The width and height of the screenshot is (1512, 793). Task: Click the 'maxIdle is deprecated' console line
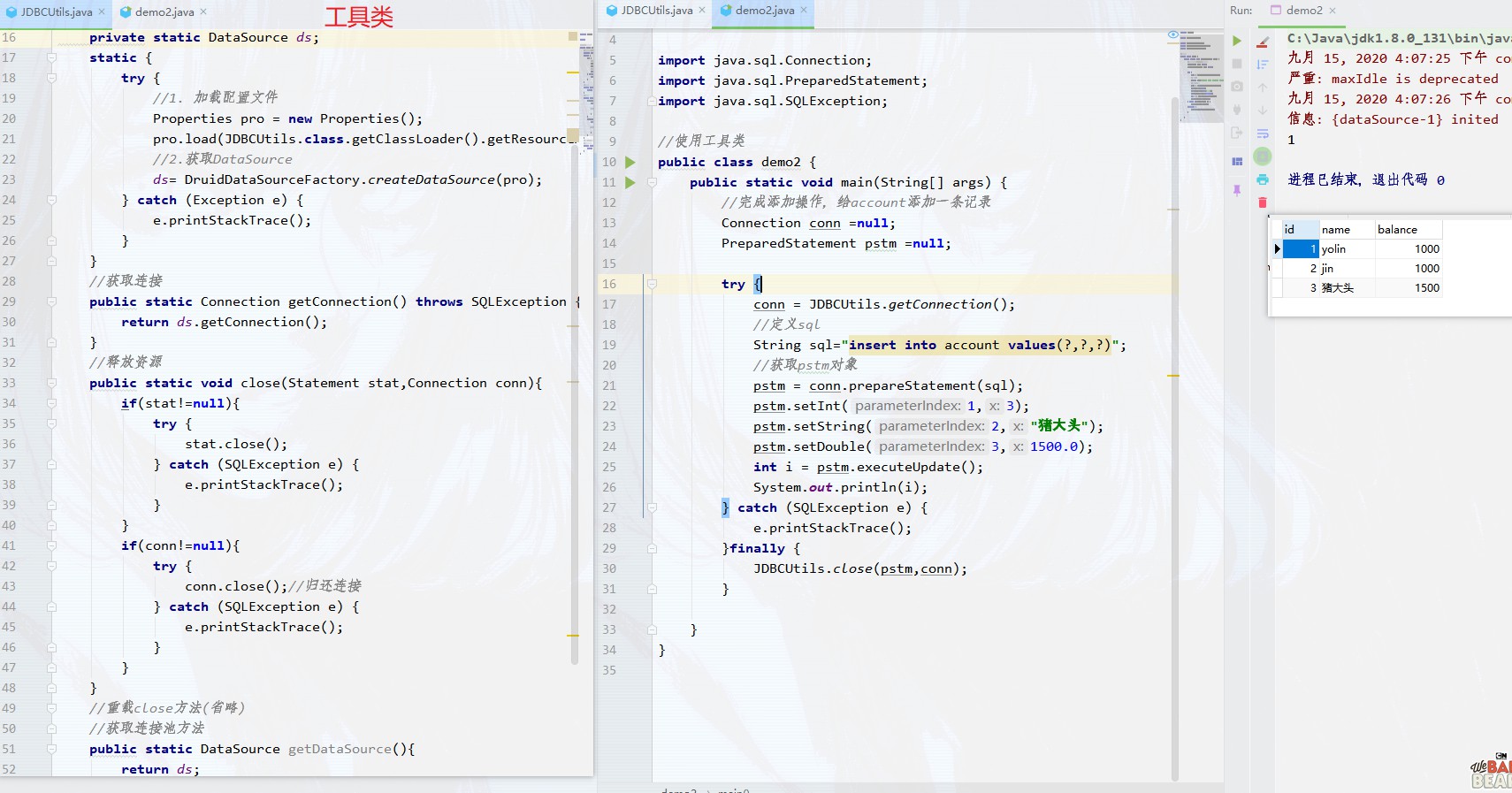pyautogui.click(x=1393, y=79)
